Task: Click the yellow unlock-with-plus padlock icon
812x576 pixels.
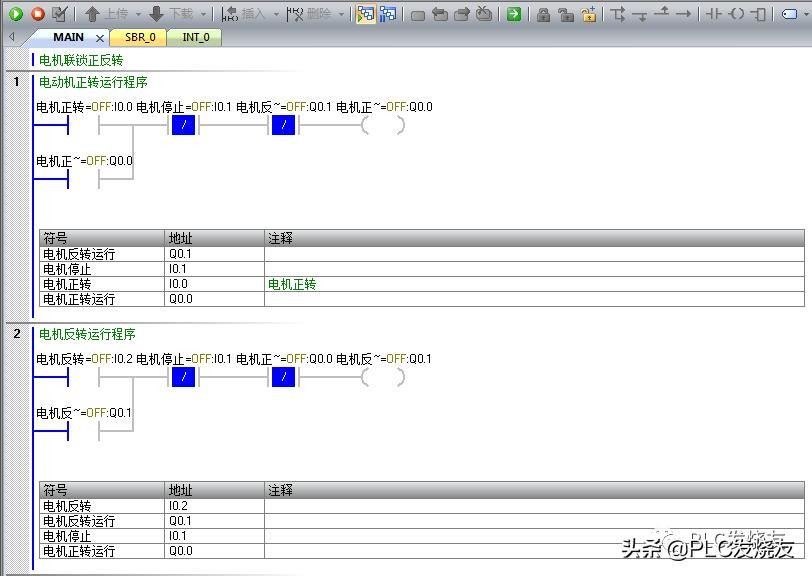Action: [589, 14]
